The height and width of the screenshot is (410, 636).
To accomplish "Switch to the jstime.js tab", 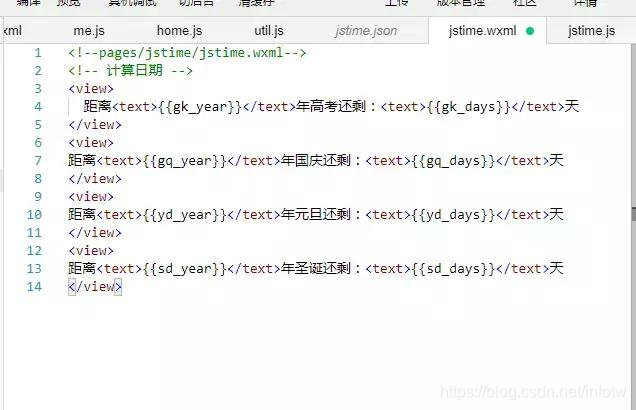I will coord(591,31).
